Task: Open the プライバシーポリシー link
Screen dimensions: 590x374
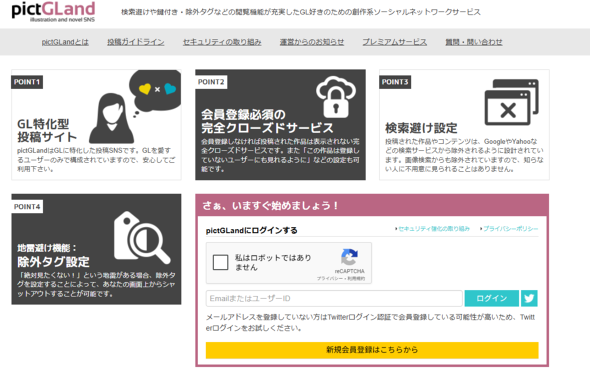Action: click(510, 228)
